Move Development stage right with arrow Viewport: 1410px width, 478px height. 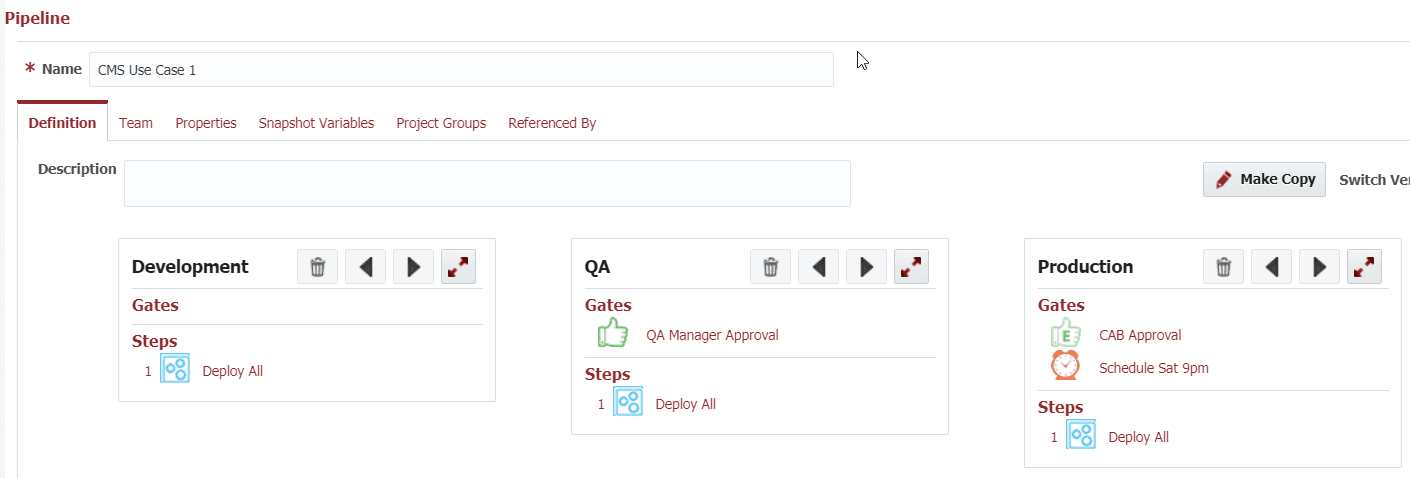point(414,267)
